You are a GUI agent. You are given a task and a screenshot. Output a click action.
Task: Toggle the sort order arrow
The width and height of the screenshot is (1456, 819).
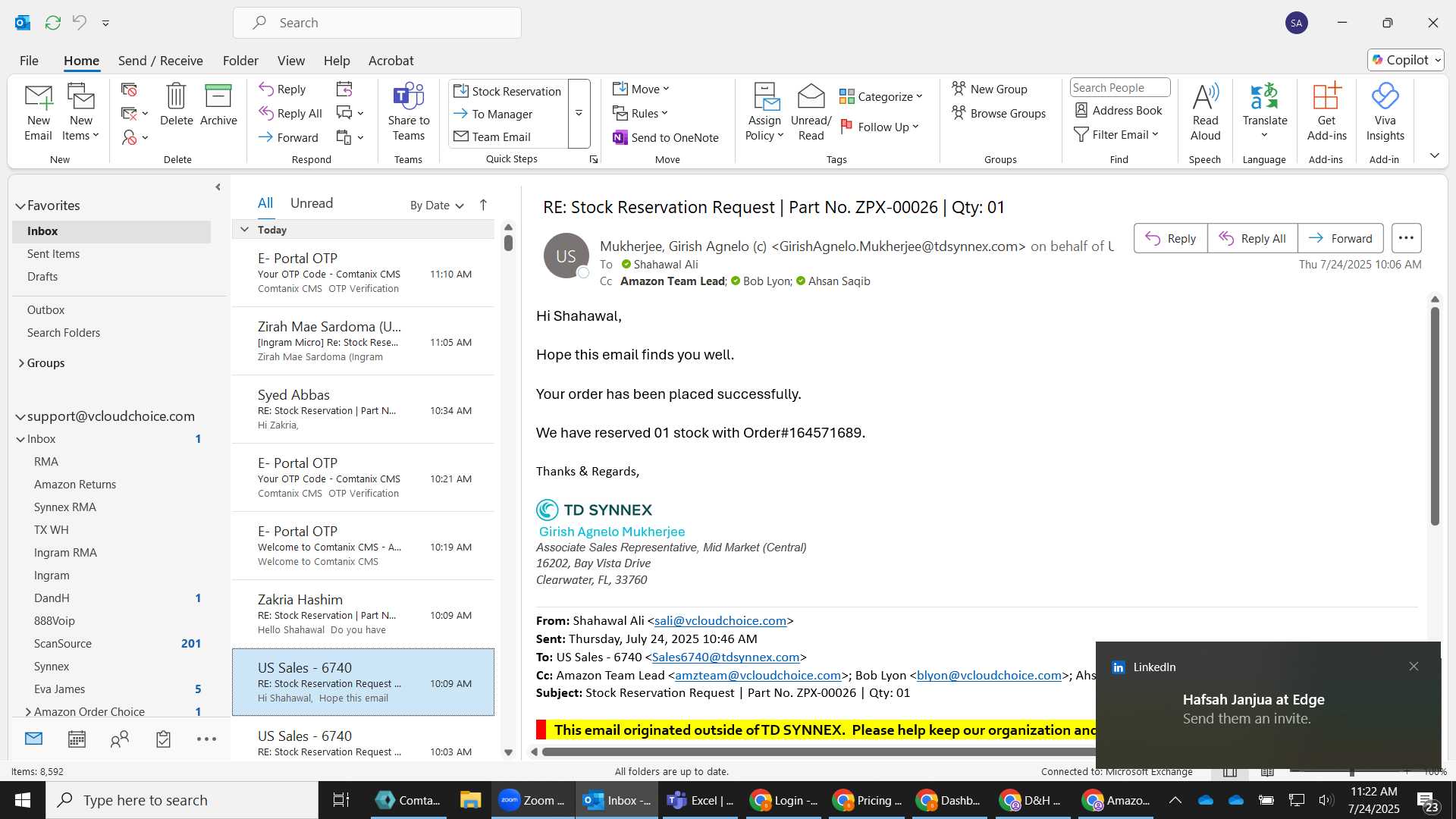click(x=483, y=205)
